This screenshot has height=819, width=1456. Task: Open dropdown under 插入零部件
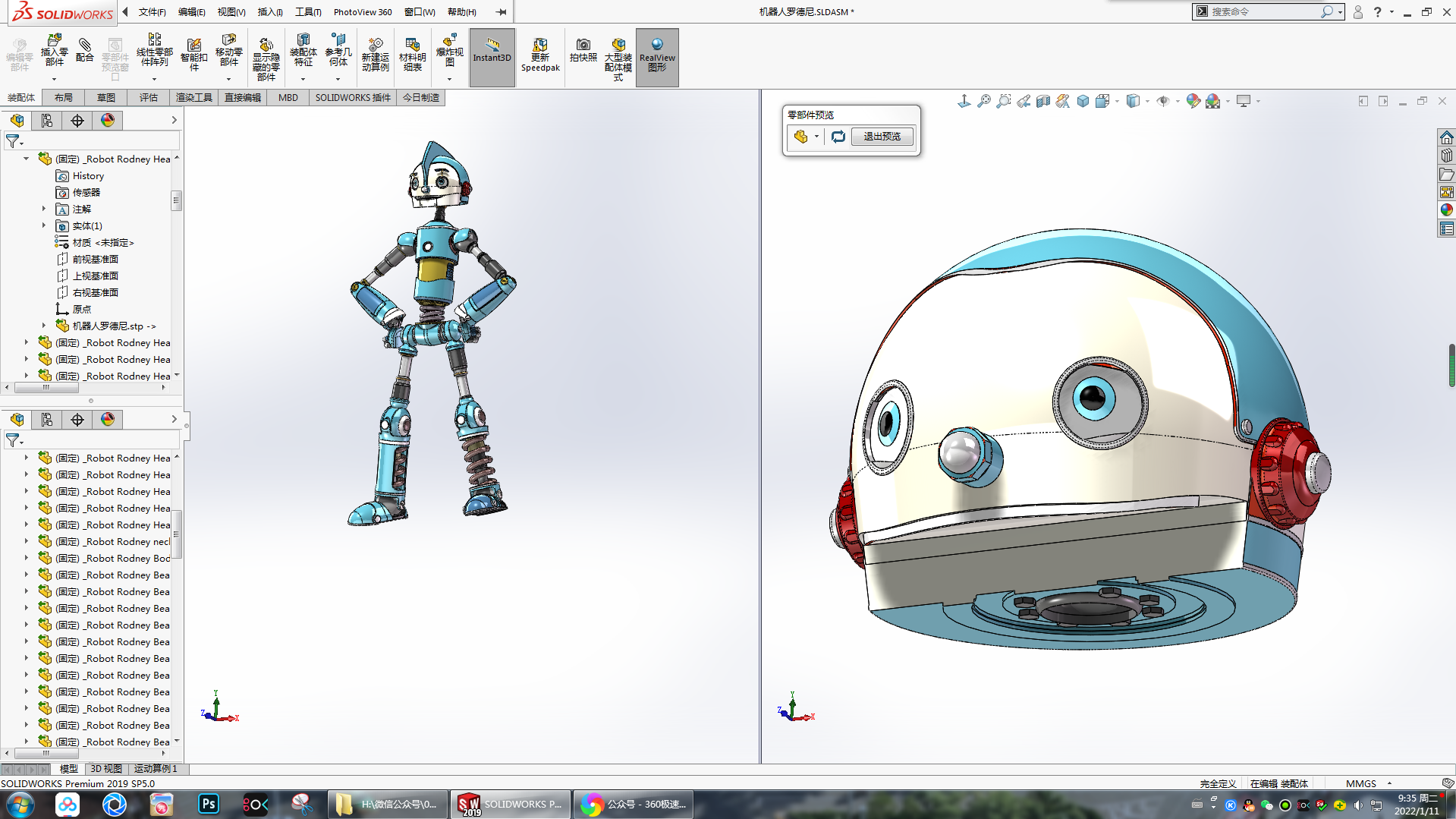pyautogui.click(x=54, y=79)
